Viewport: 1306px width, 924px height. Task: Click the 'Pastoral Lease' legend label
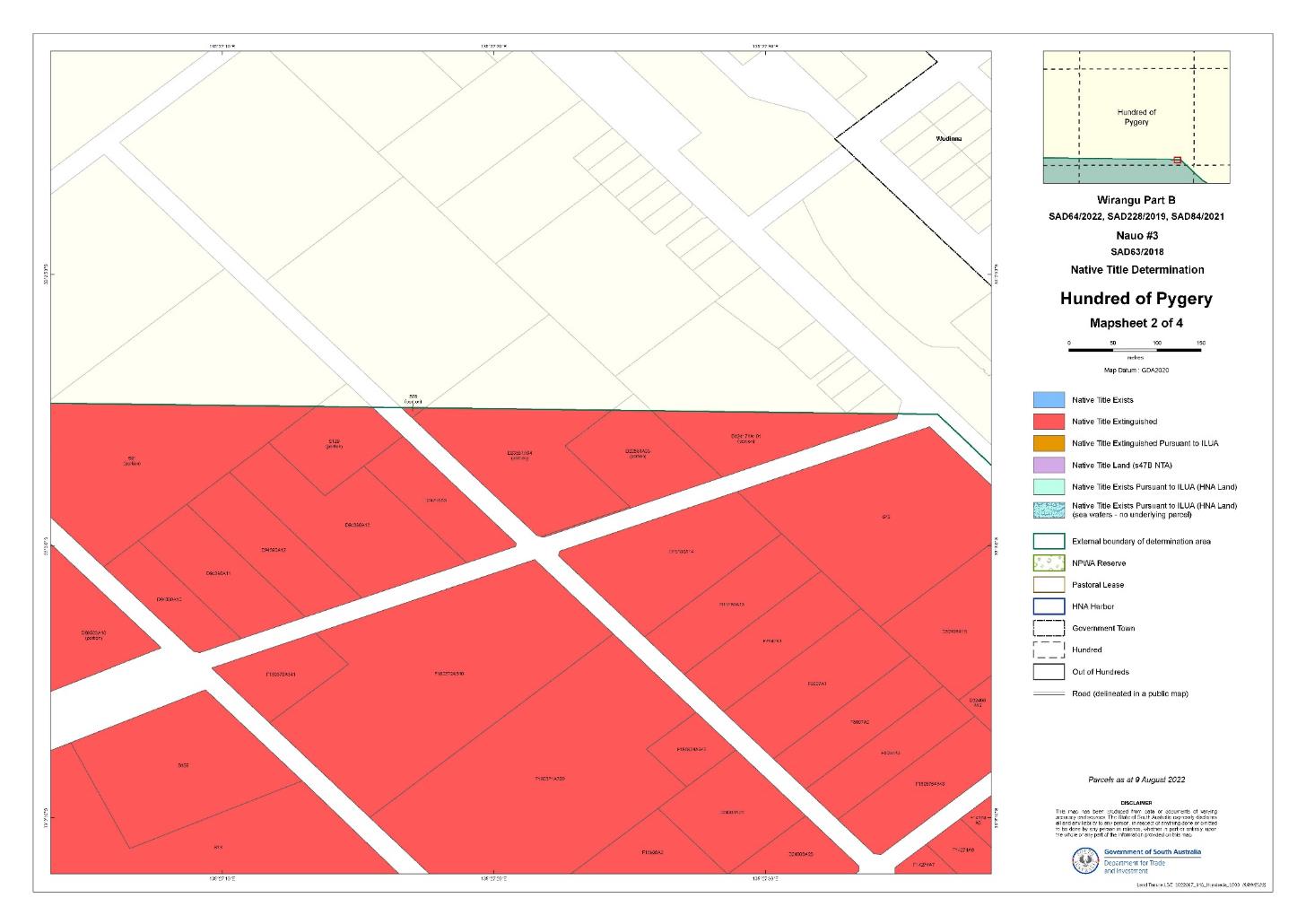click(1098, 585)
